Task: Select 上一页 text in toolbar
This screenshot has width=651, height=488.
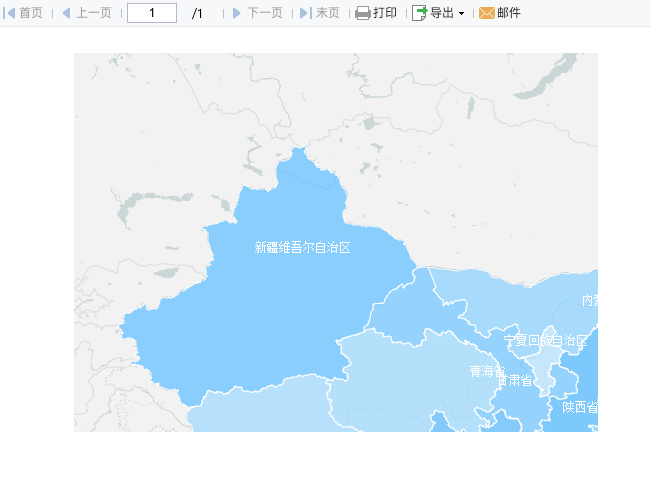Action: (94, 13)
